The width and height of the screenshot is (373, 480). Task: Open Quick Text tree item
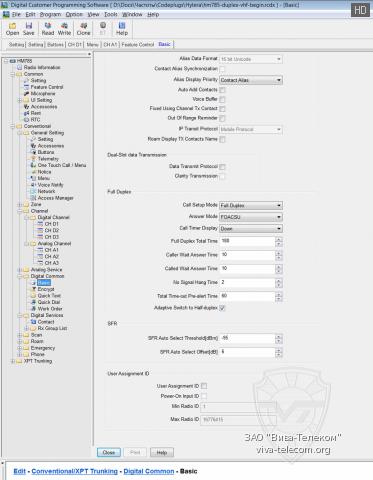pos(49,296)
